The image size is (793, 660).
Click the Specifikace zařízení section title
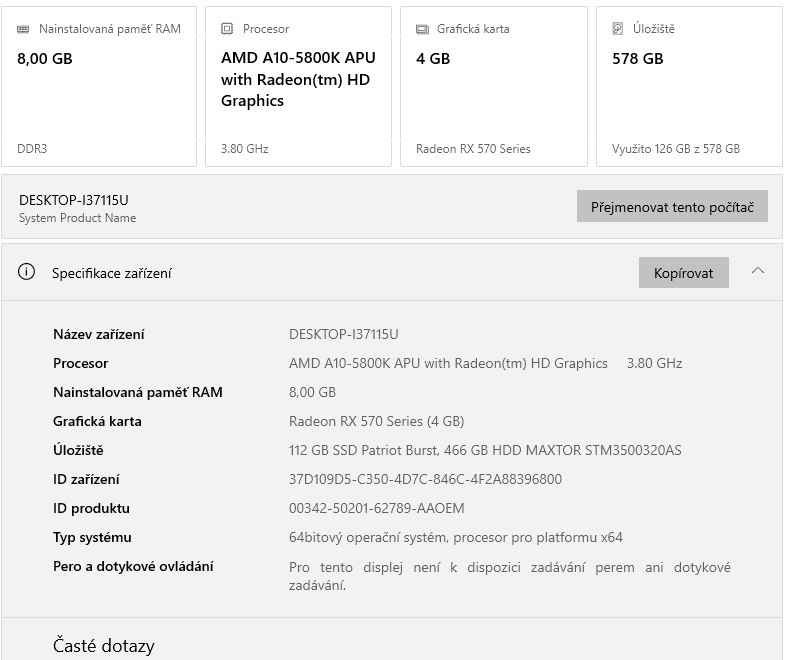point(112,273)
